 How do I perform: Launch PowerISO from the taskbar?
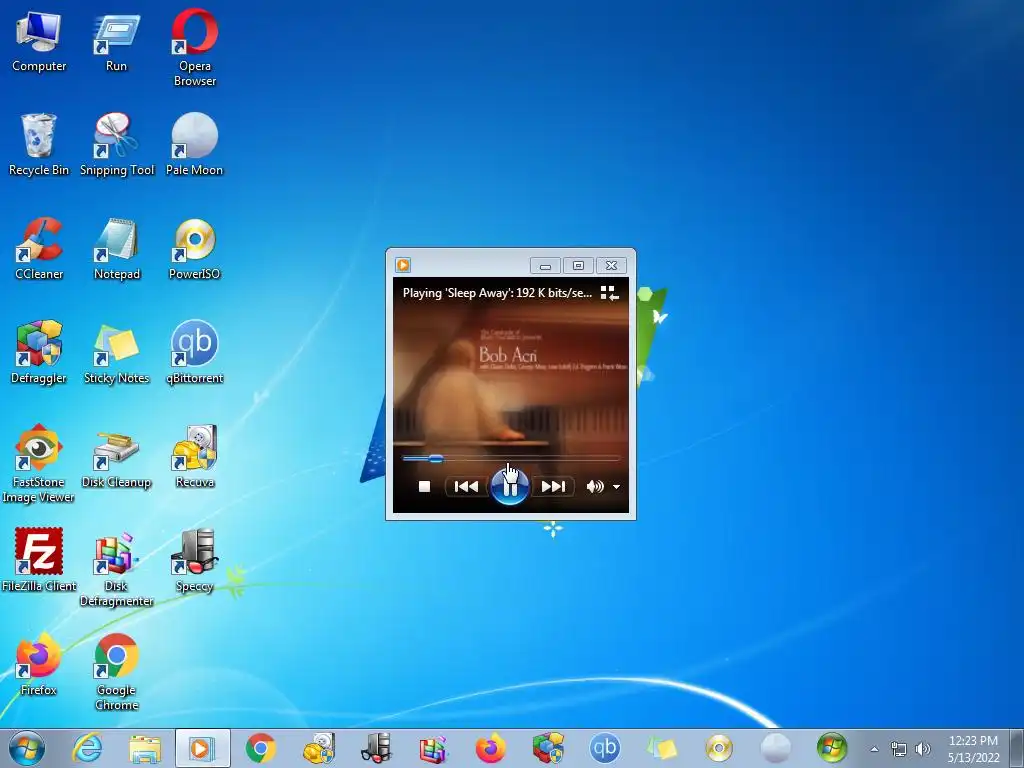(718, 748)
